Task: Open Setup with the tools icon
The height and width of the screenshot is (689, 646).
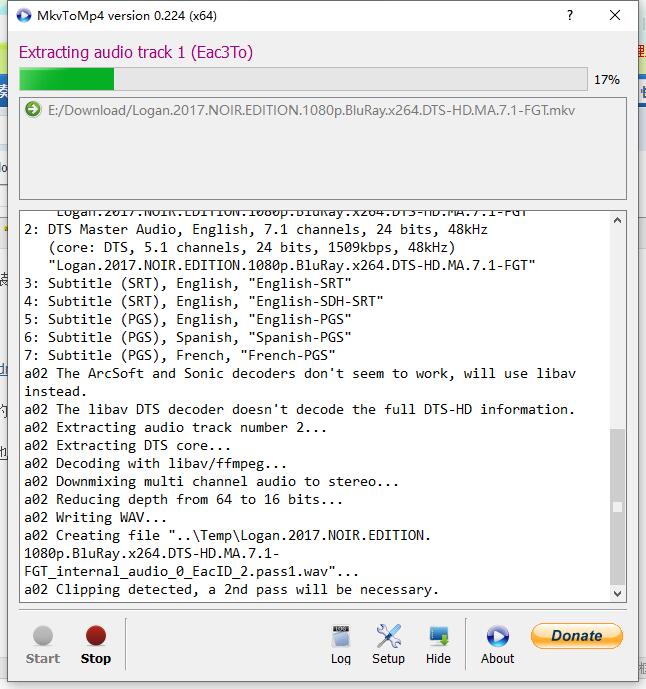Action: click(x=388, y=645)
